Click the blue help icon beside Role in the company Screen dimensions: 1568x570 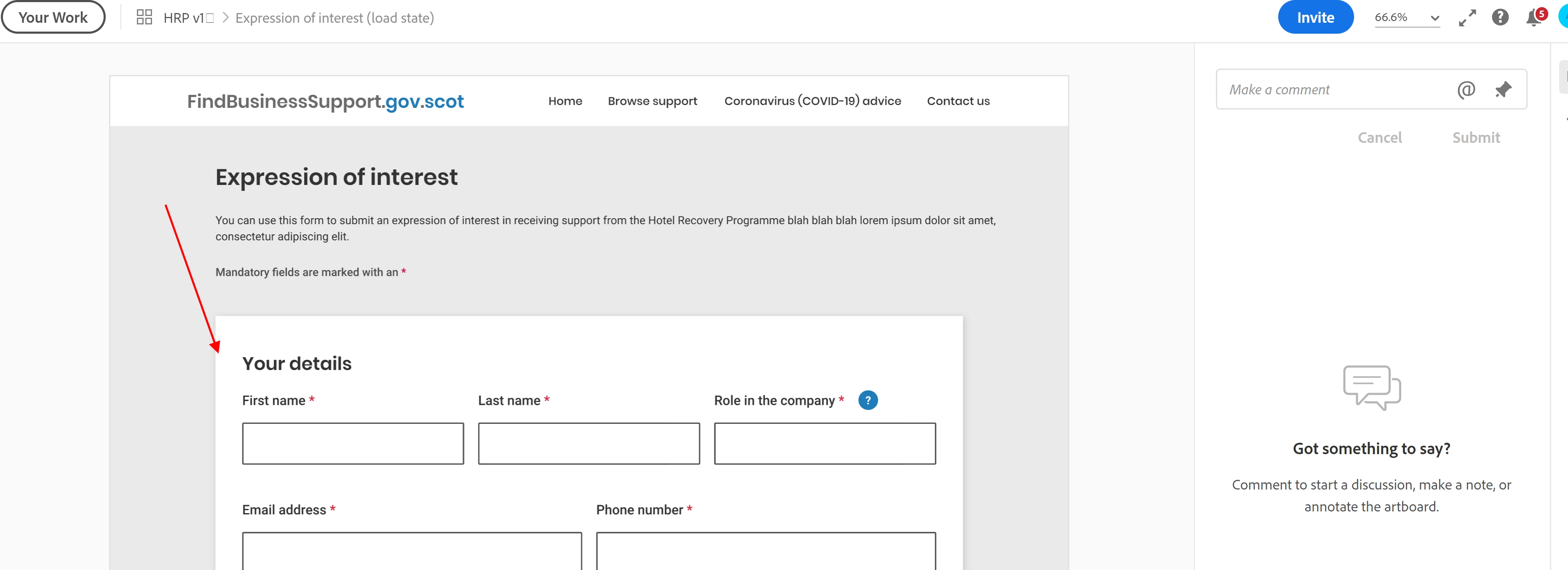click(x=868, y=400)
